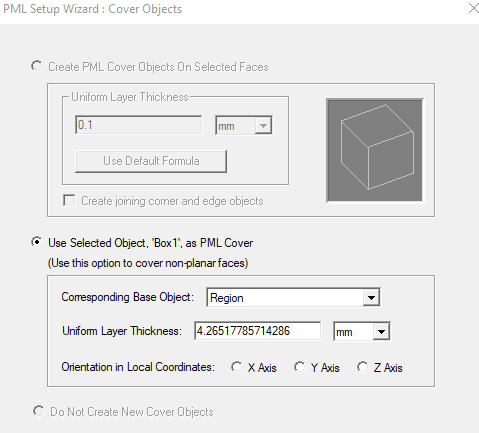Click the thickness field showing 4.26517785714286
The height and width of the screenshot is (433, 479).
[257, 331]
